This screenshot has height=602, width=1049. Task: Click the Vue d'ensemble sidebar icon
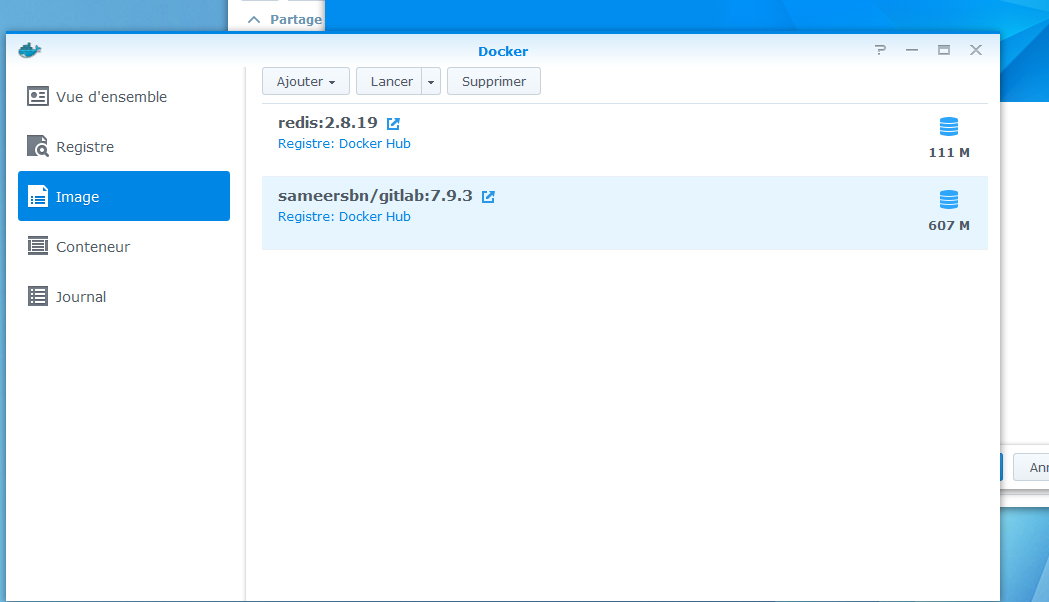click(x=37, y=96)
